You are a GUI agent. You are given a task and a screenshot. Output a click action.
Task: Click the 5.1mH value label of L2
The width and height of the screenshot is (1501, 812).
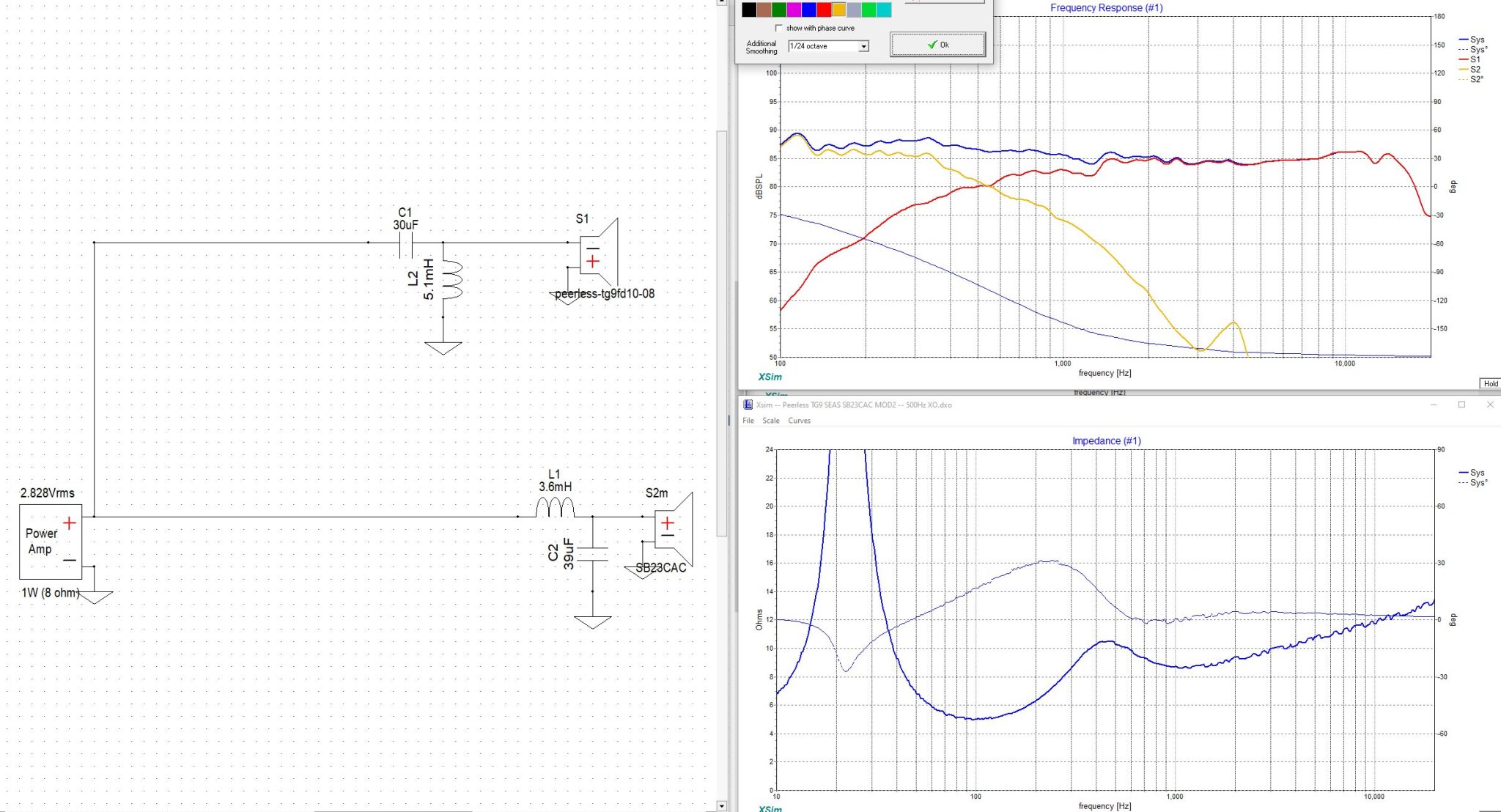(x=429, y=279)
